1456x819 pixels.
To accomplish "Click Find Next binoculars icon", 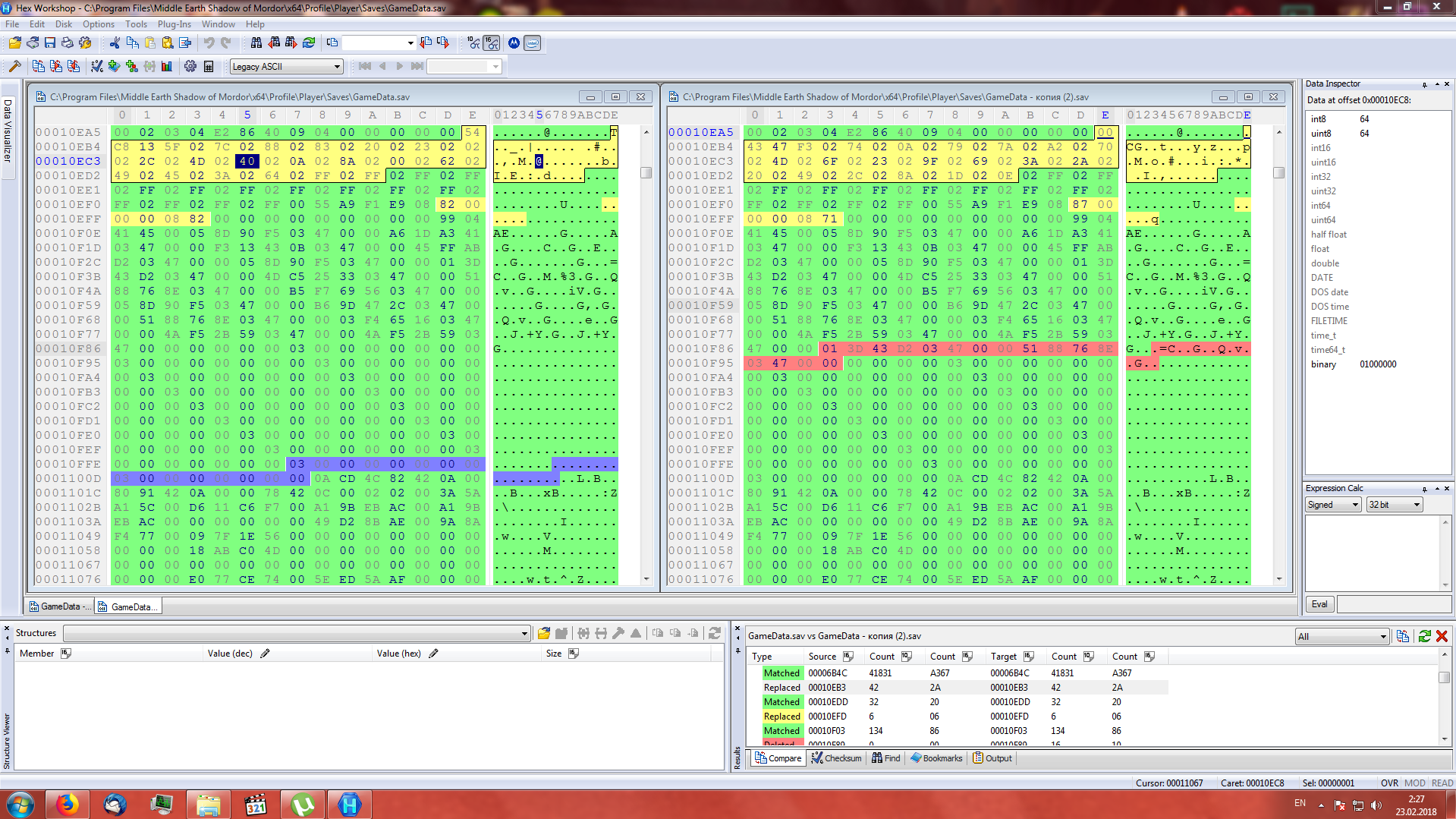I will [x=291, y=43].
